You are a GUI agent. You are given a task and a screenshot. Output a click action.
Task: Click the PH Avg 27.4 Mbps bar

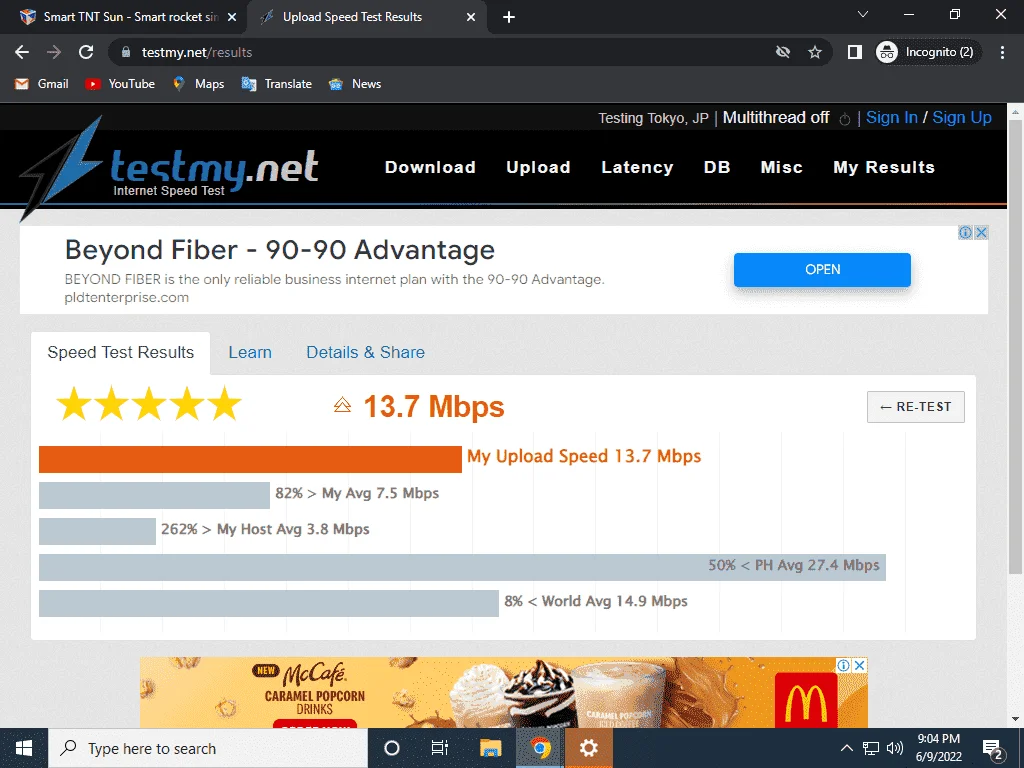(462, 567)
